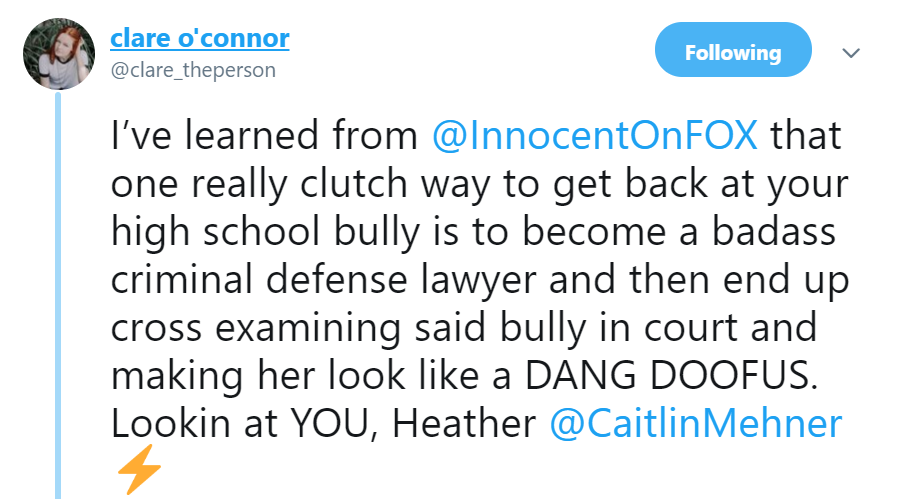Click the @clare_theperson handle
Image resolution: width=903 pixels, height=499 pixels.
(193, 71)
